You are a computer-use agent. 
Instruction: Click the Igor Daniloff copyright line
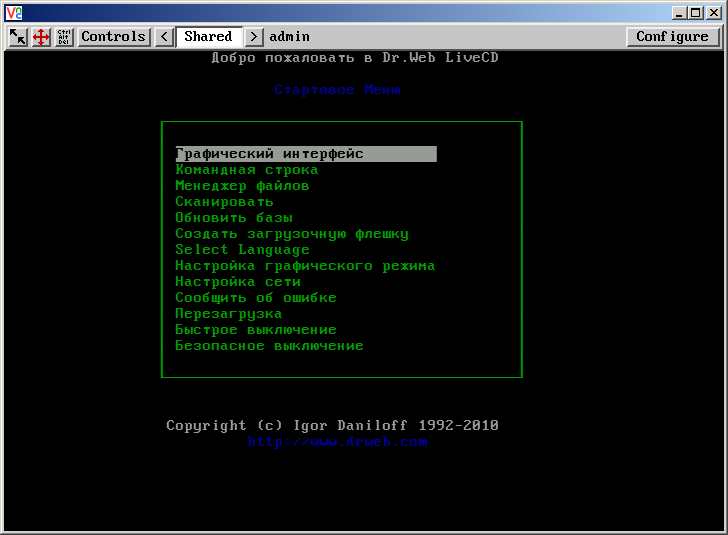click(x=332, y=425)
